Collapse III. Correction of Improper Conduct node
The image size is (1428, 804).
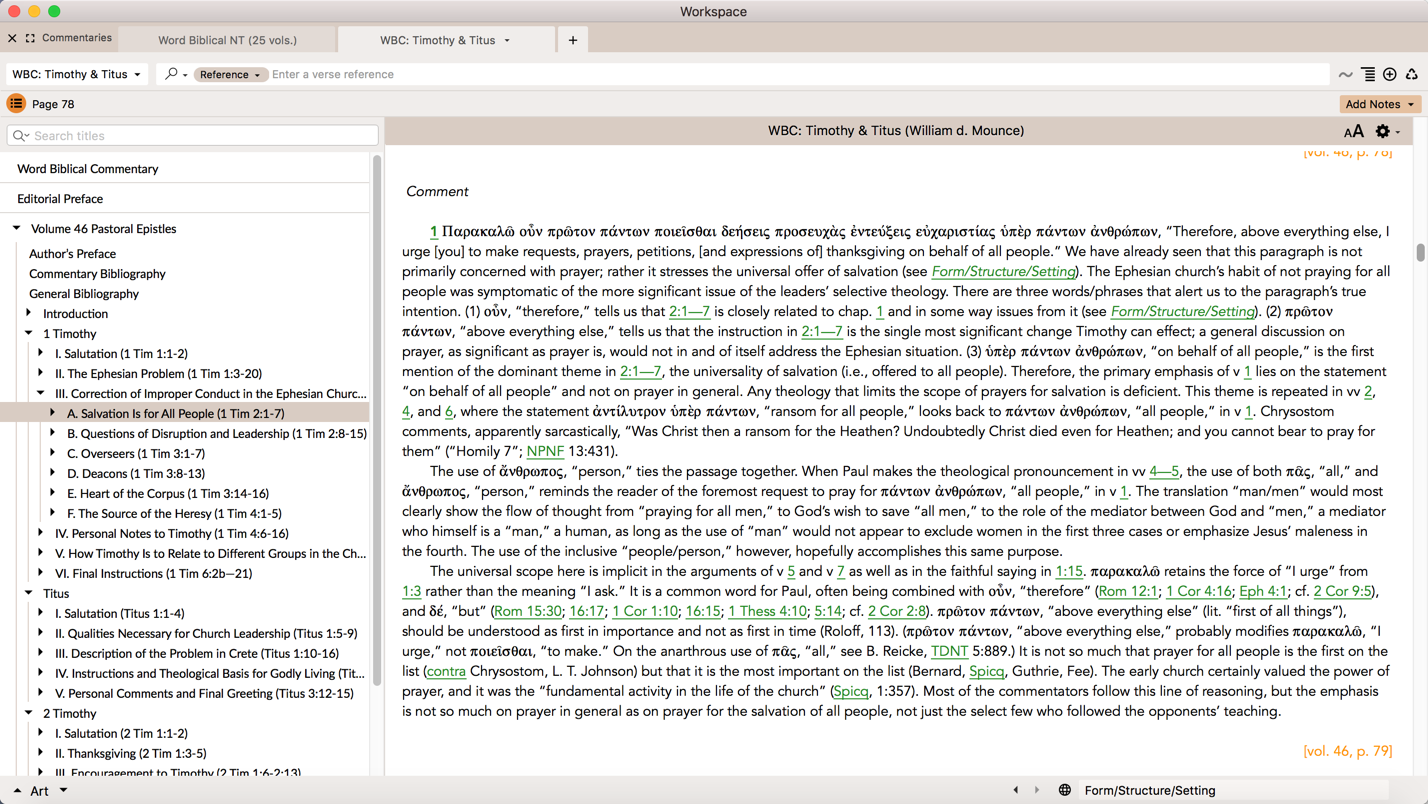(41, 393)
